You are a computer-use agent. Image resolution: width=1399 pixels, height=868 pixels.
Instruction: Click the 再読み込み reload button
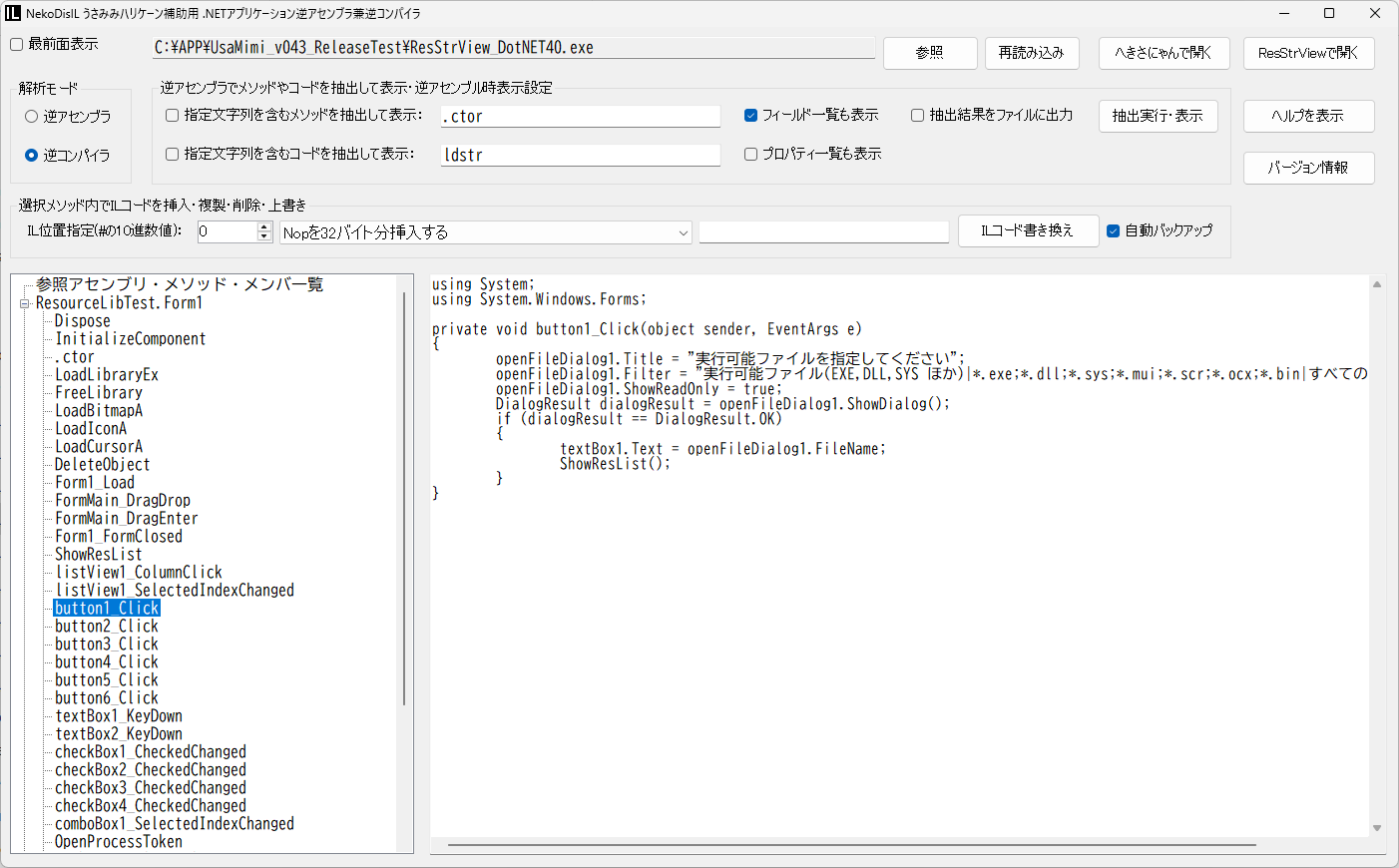1032,53
